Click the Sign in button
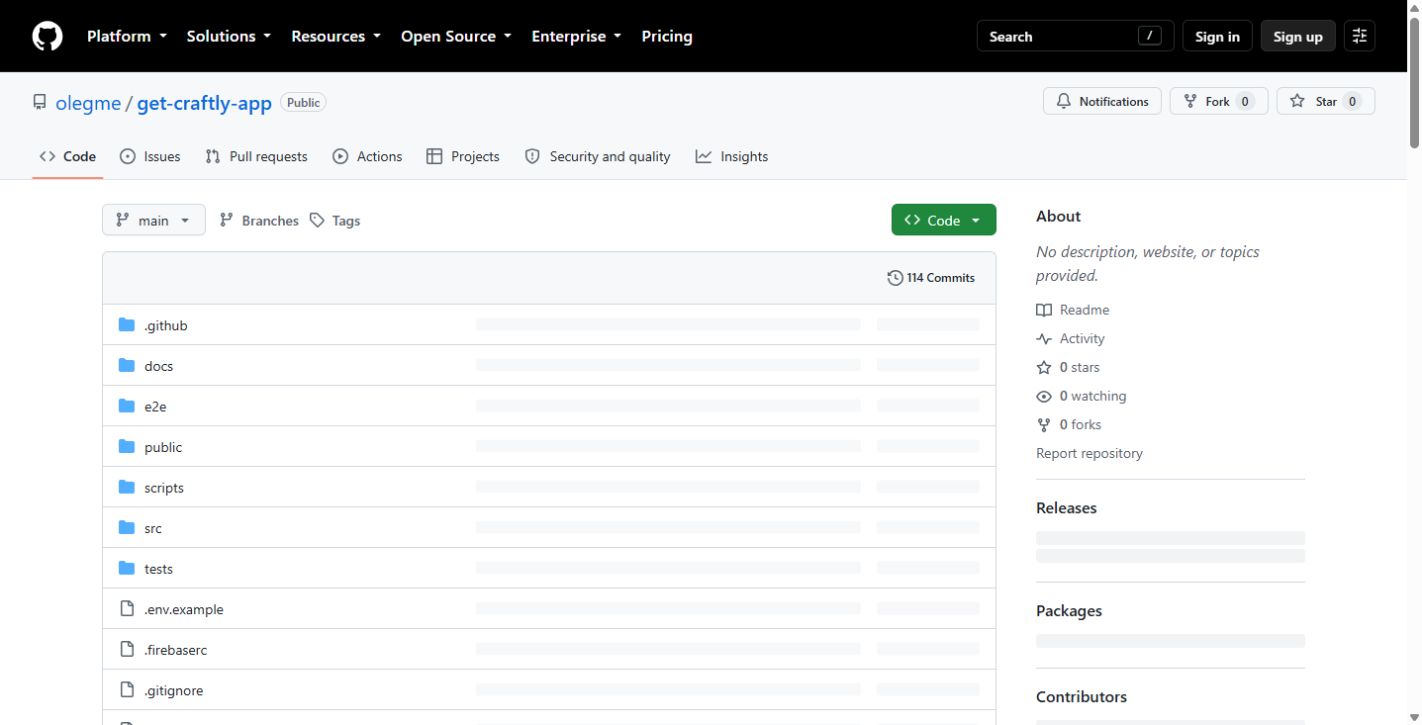 1217,36
